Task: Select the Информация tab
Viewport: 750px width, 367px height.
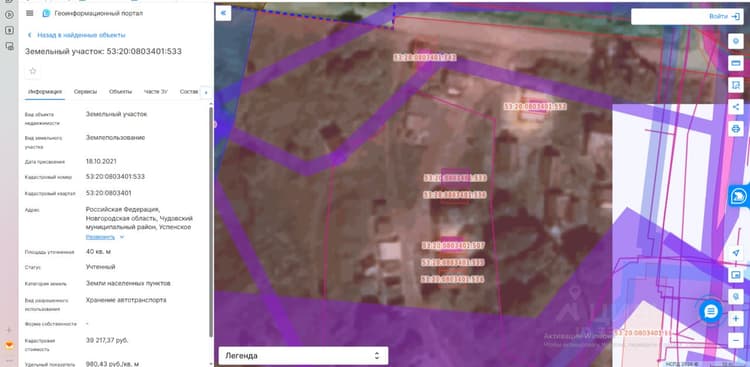Action: point(45,91)
